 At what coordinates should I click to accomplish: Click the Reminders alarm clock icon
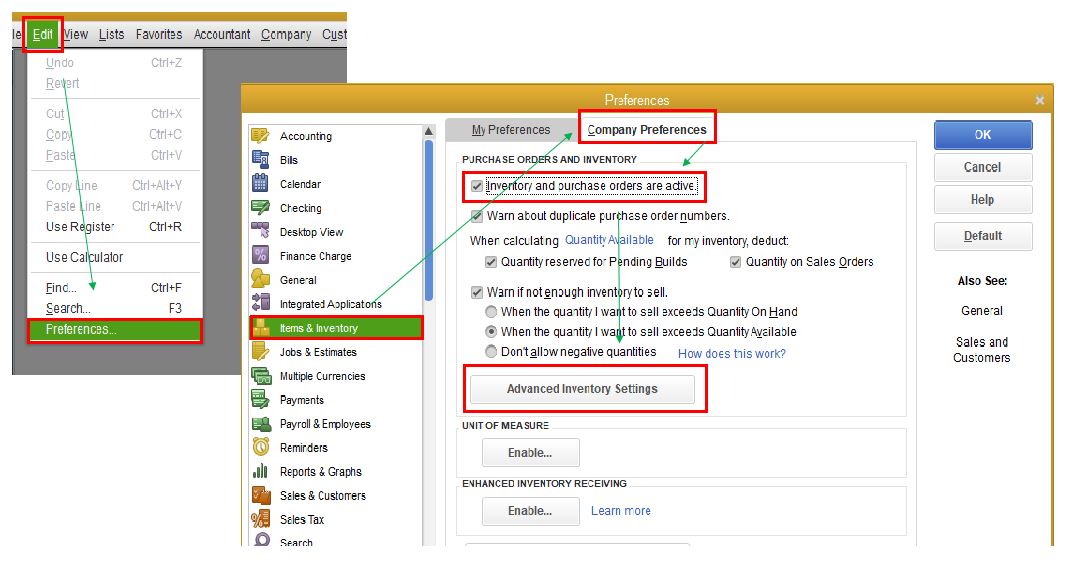(261, 447)
